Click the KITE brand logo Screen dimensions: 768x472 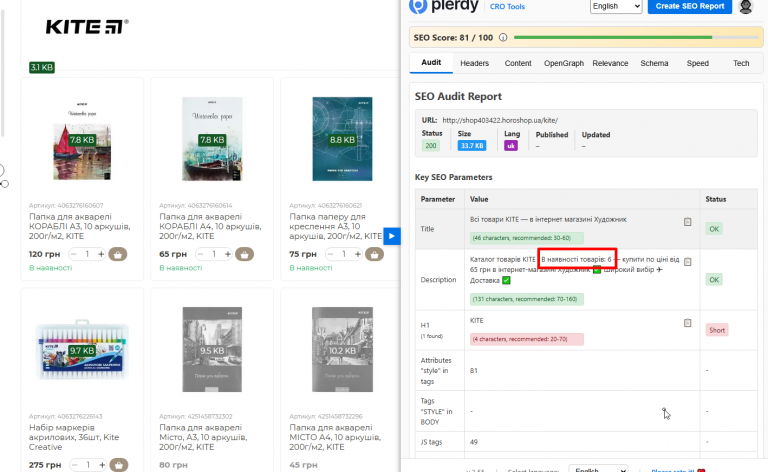coord(87,26)
